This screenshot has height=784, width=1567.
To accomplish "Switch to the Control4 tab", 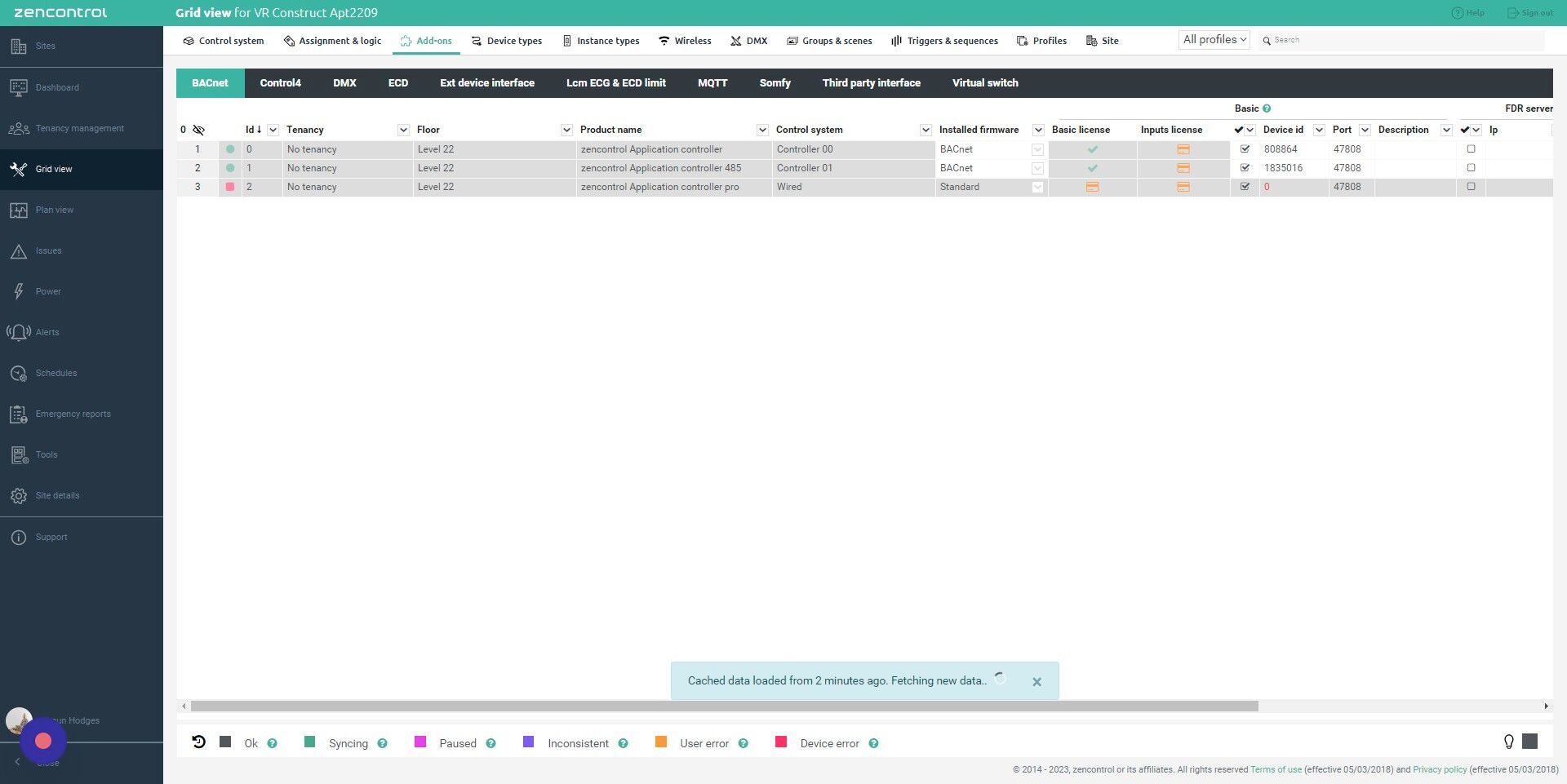I will [x=280, y=83].
